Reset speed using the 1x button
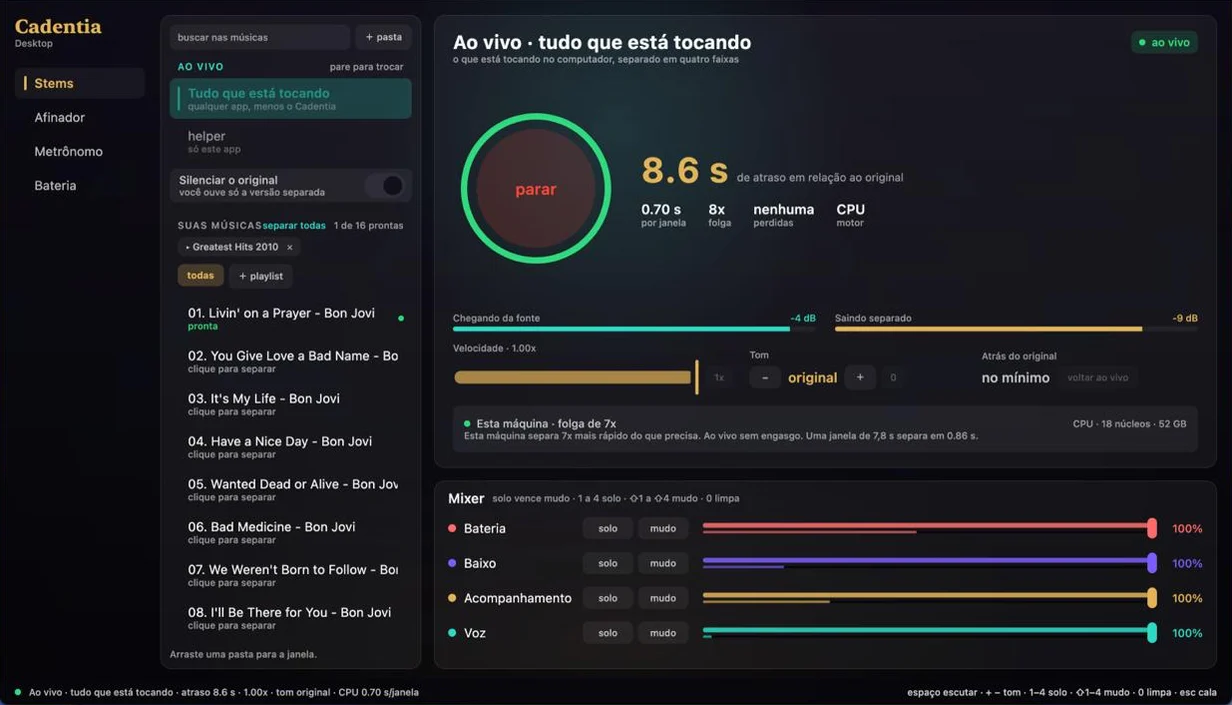Screen dimensions: 1232x705 [719, 377]
